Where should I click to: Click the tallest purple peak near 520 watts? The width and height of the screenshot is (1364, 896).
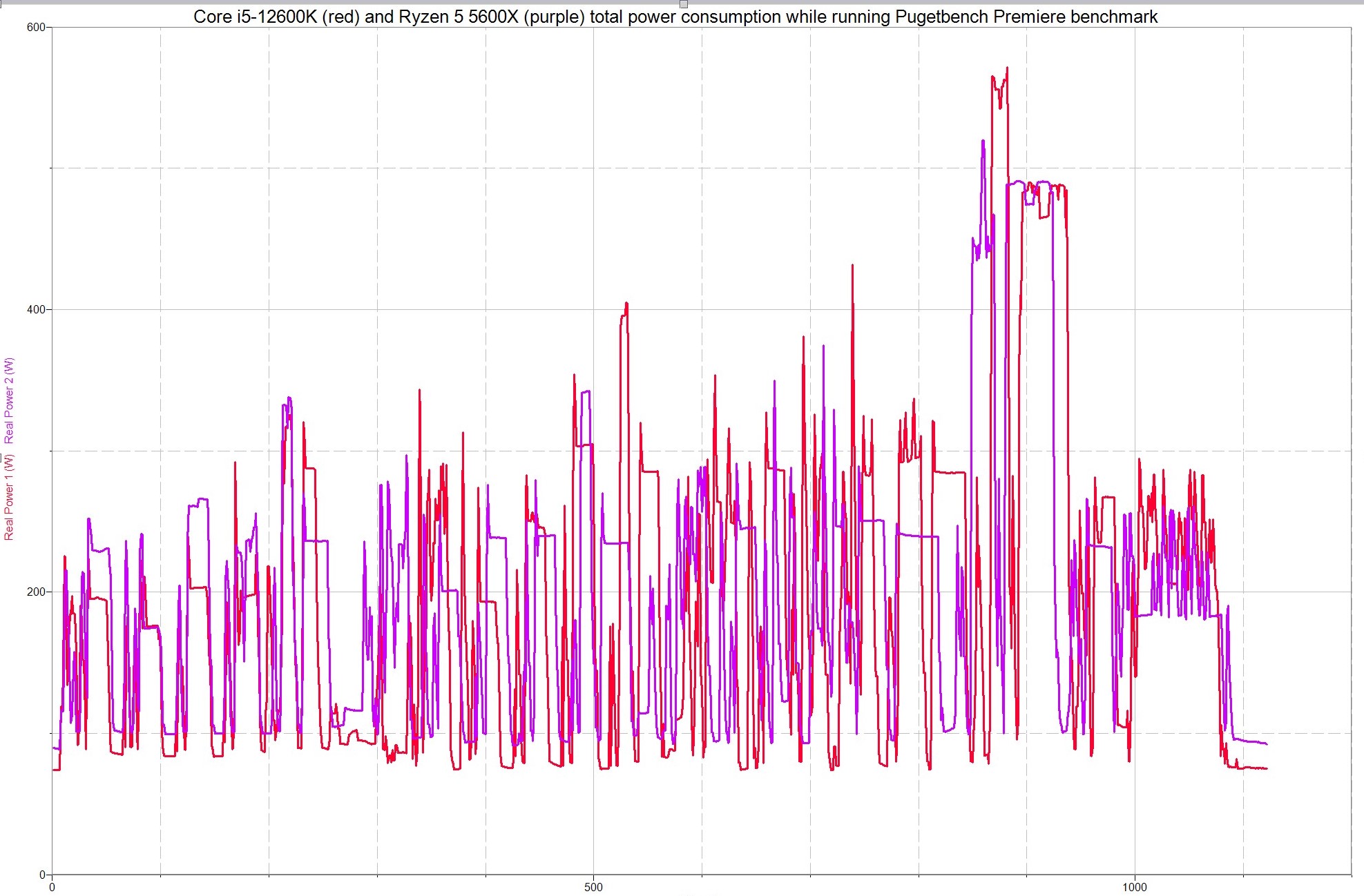tap(983, 142)
